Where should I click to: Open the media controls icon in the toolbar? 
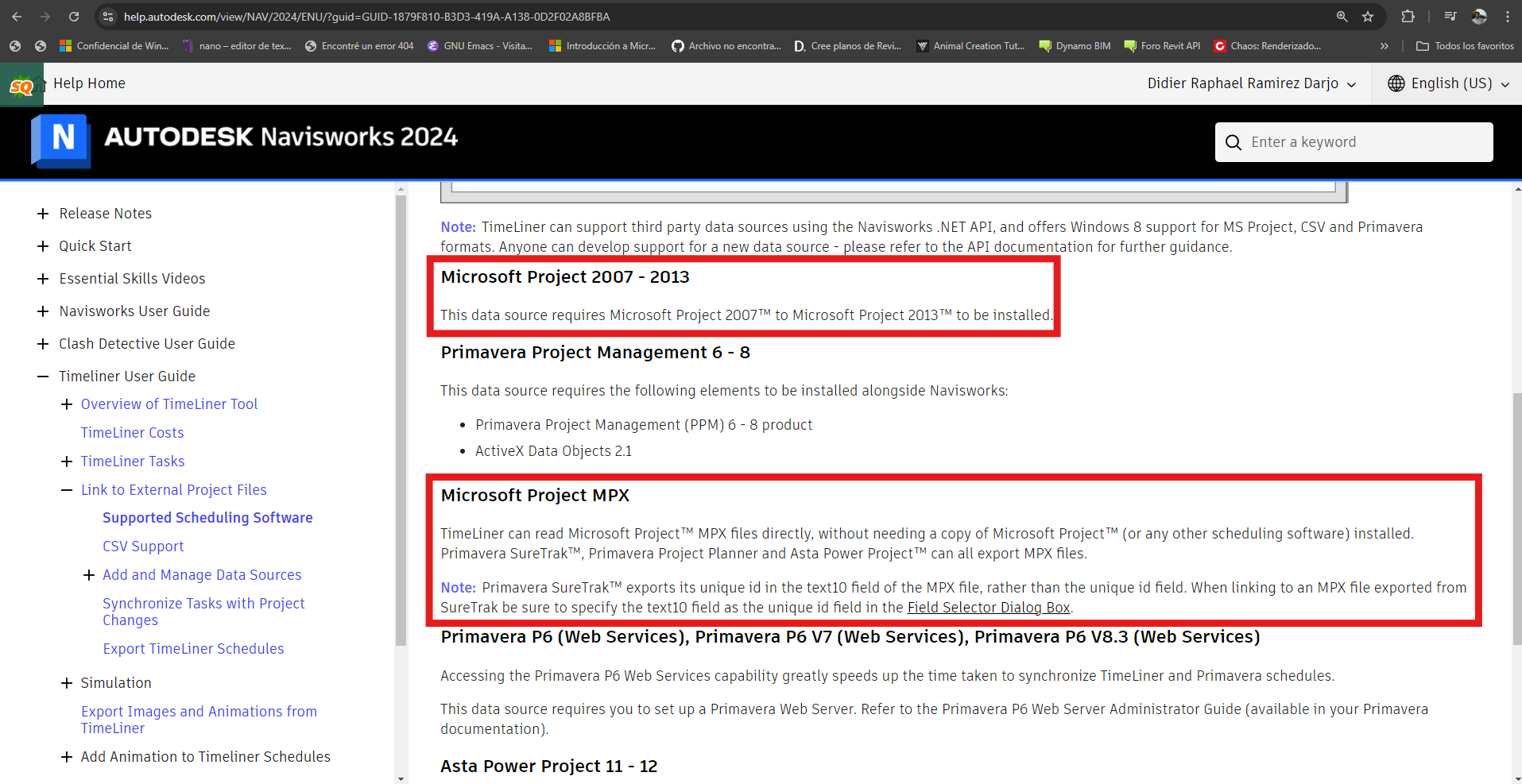(x=1450, y=16)
